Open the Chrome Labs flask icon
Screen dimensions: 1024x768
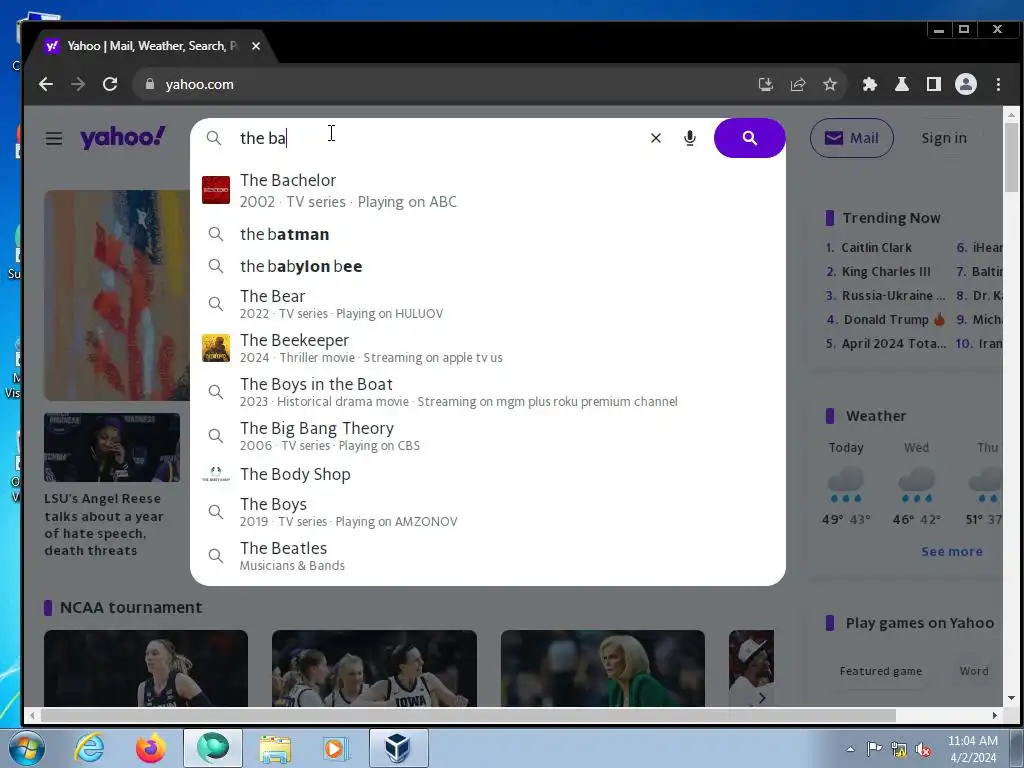coord(902,84)
